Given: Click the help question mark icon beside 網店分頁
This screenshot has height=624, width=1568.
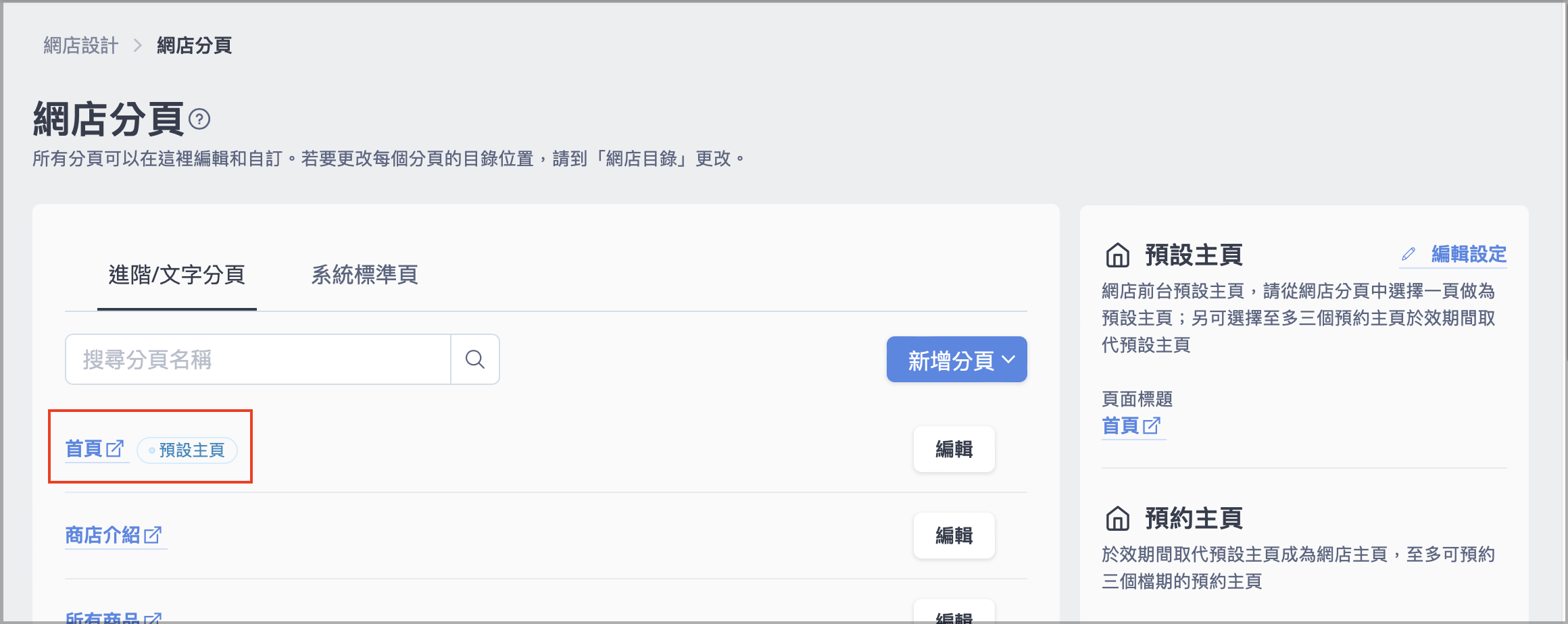Looking at the screenshot, I should coord(199,120).
